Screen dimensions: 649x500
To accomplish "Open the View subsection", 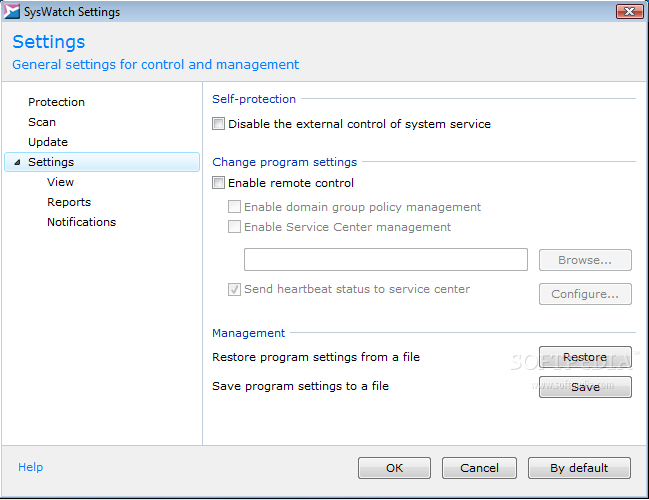I will (x=60, y=182).
